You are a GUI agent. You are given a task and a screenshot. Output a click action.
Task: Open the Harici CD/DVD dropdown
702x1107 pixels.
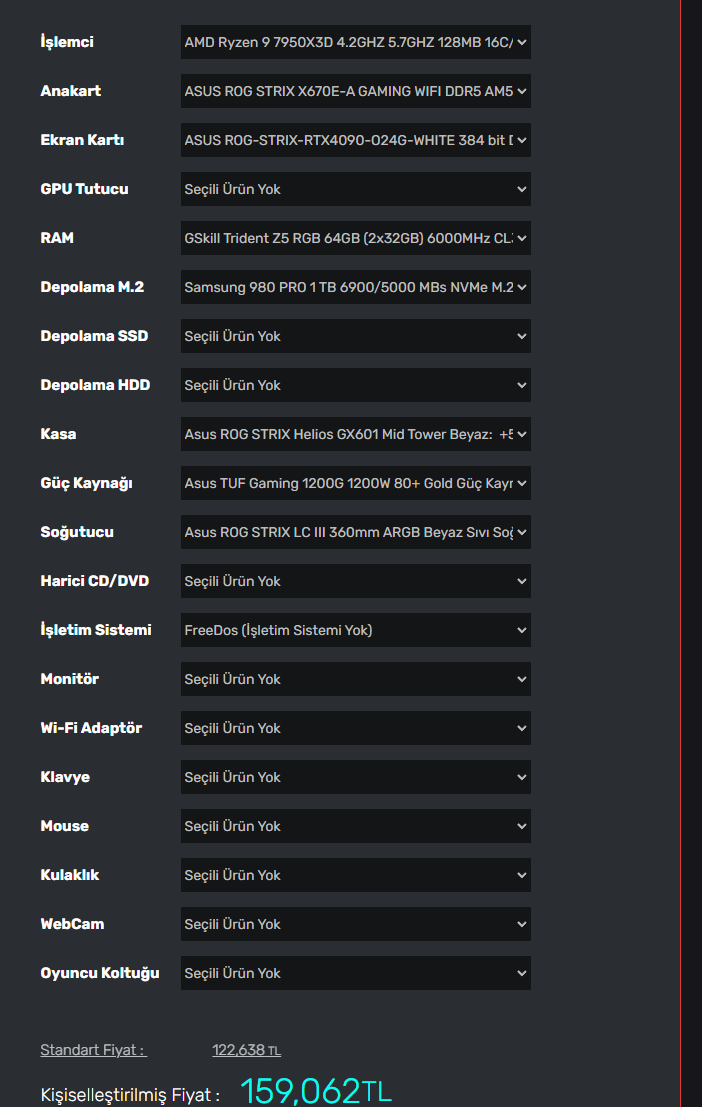[x=355, y=581]
